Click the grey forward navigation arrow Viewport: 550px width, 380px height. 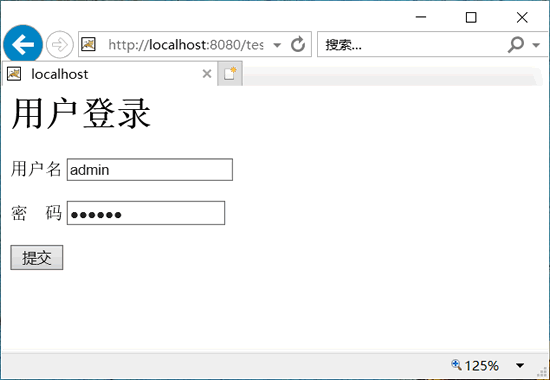click(x=60, y=45)
